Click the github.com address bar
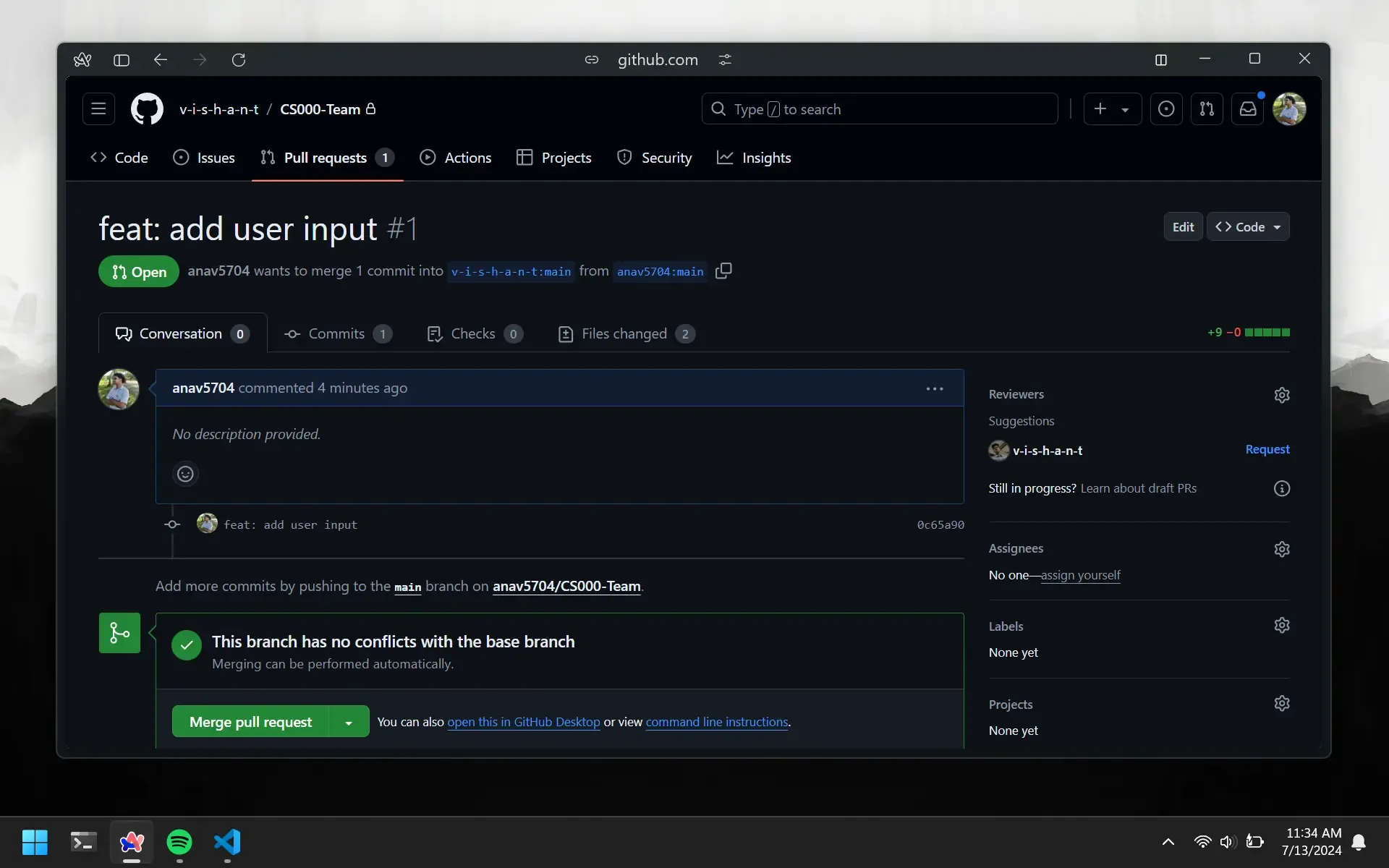 658,59
